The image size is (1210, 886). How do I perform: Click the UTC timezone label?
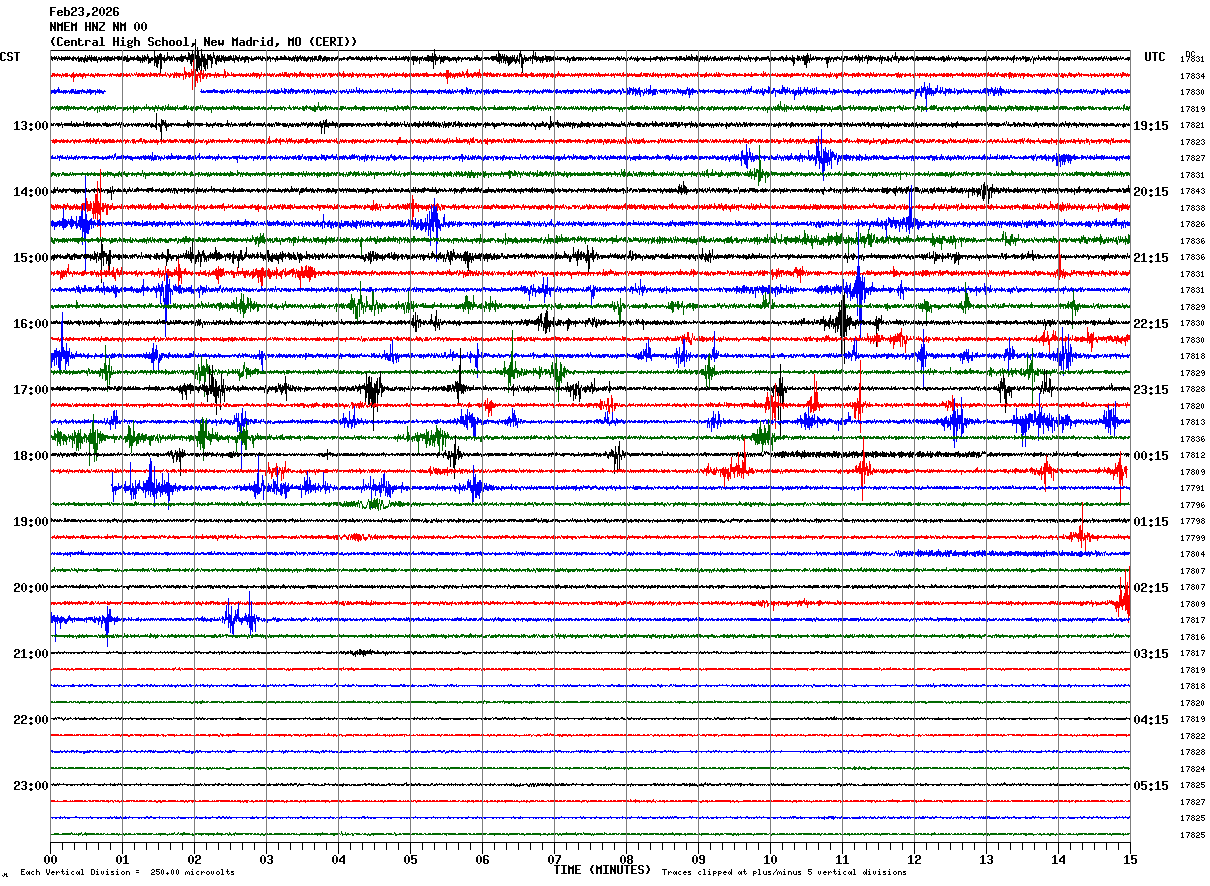[1154, 57]
